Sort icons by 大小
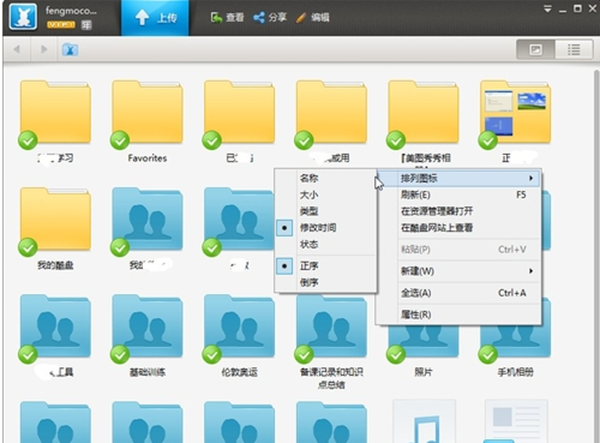The width and height of the screenshot is (600, 443). (326, 195)
